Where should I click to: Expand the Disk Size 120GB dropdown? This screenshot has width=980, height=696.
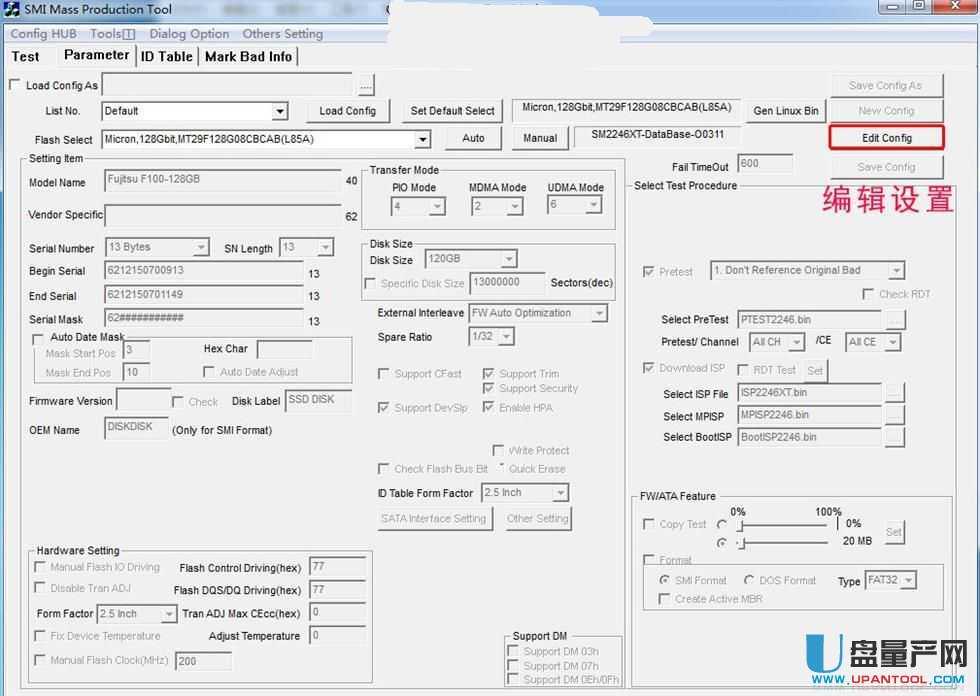coord(508,260)
